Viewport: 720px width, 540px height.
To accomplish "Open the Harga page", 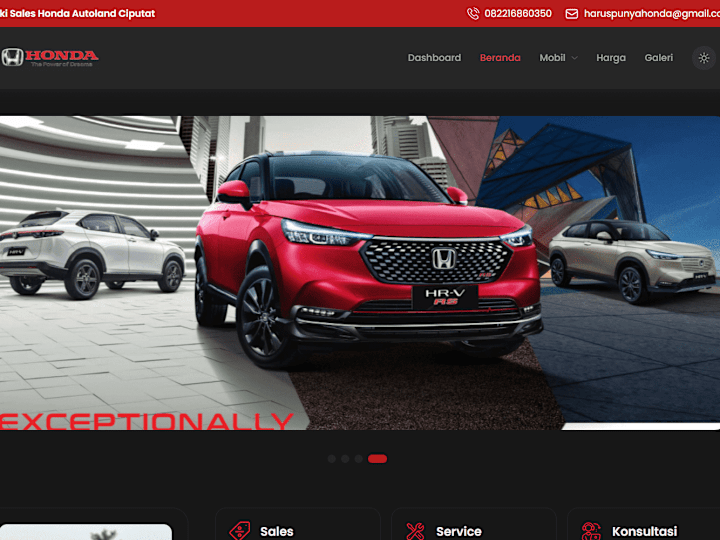I will click(611, 58).
